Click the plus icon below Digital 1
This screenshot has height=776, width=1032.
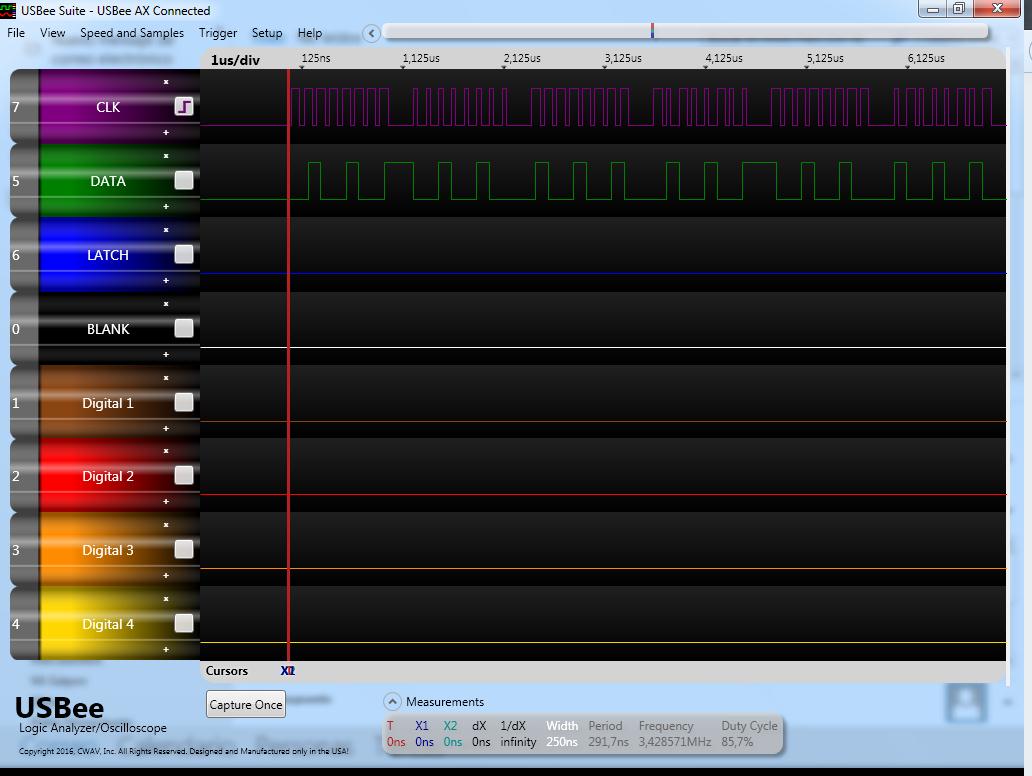[x=166, y=428]
